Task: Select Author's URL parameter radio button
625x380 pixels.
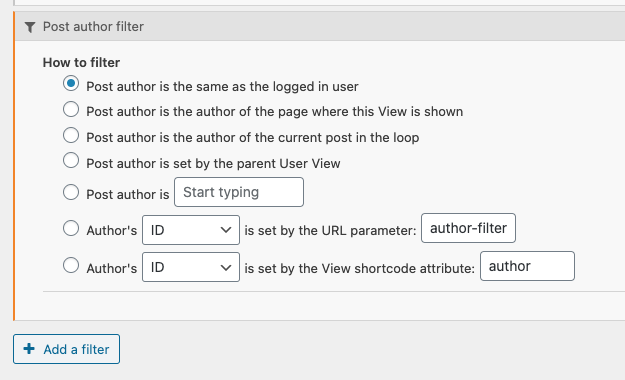Action: pos(71,228)
